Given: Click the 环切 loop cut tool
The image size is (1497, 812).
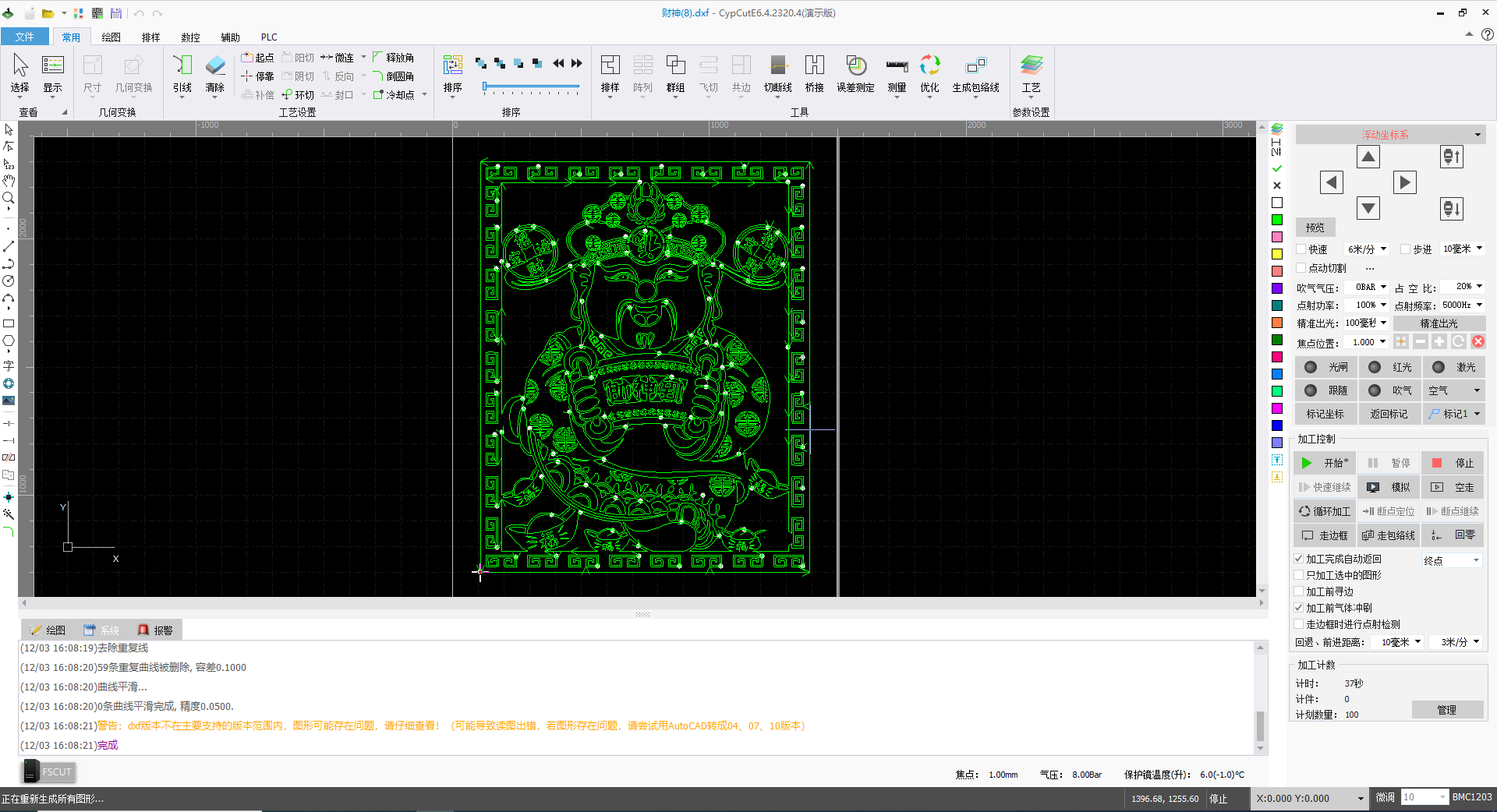Looking at the screenshot, I should (x=299, y=95).
